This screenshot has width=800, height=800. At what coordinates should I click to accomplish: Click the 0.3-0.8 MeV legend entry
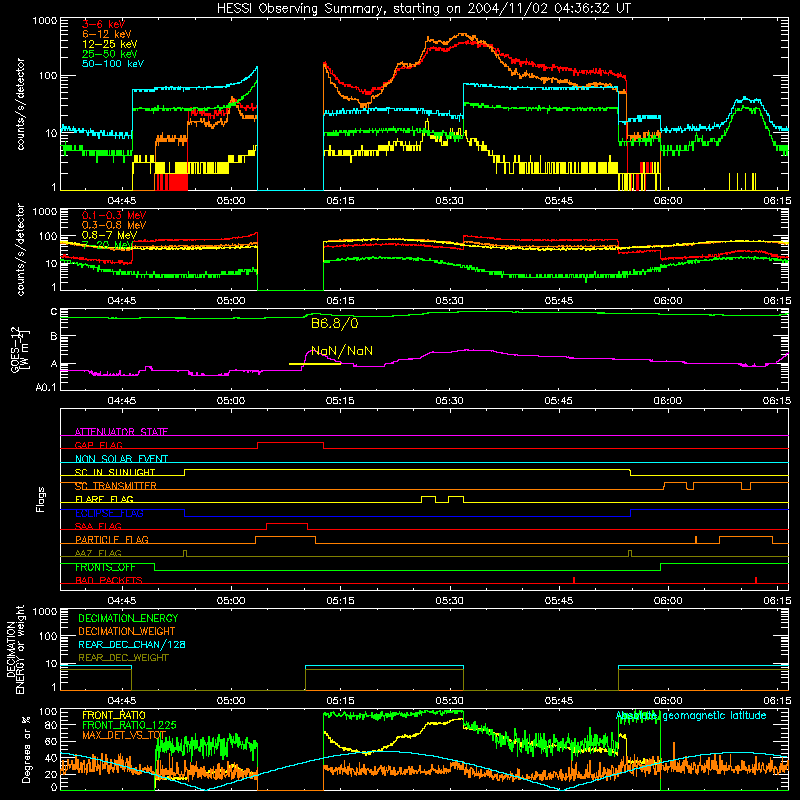pyautogui.click(x=113, y=226)
